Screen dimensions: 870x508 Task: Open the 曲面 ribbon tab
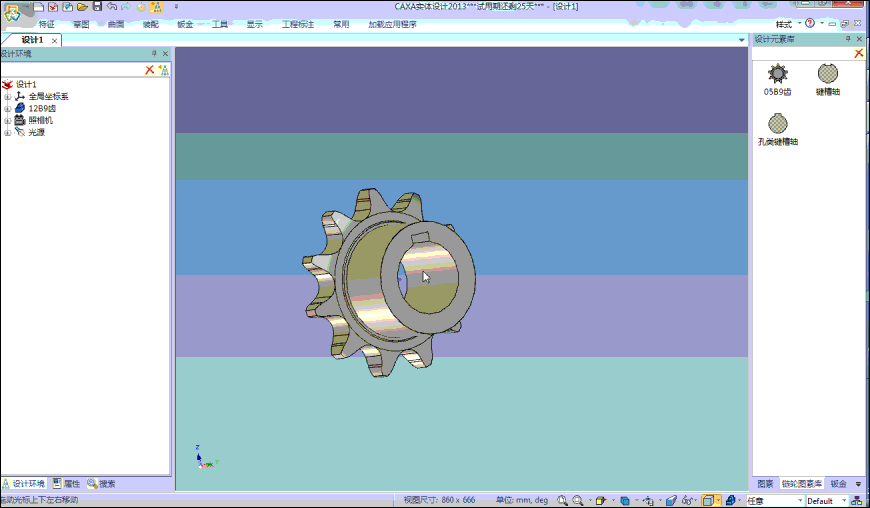[115, 24]
